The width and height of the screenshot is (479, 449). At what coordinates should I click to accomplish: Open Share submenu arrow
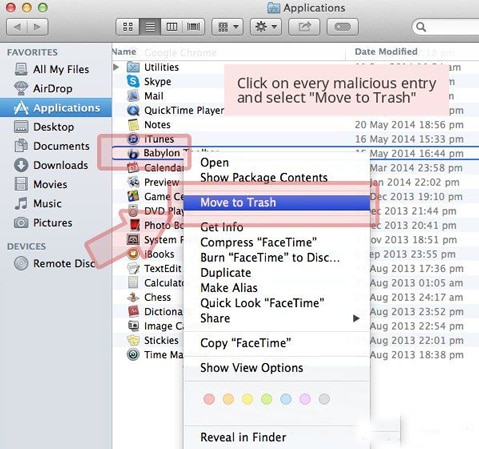(356, 318)
